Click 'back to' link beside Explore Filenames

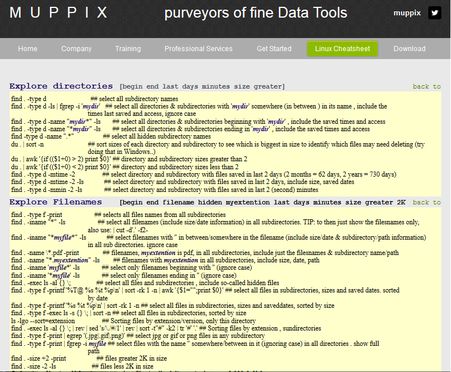point(427,202)
